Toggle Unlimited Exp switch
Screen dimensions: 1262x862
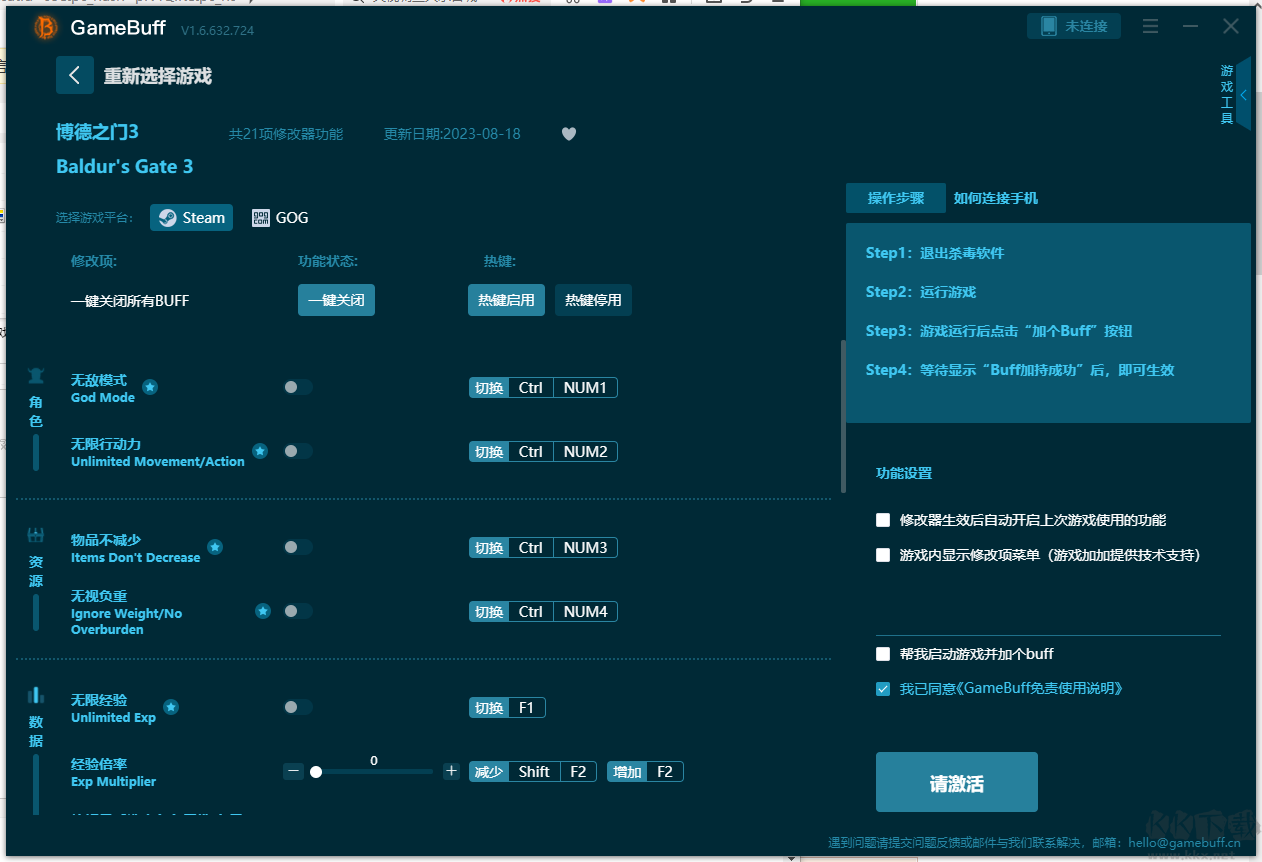[298, 707]
